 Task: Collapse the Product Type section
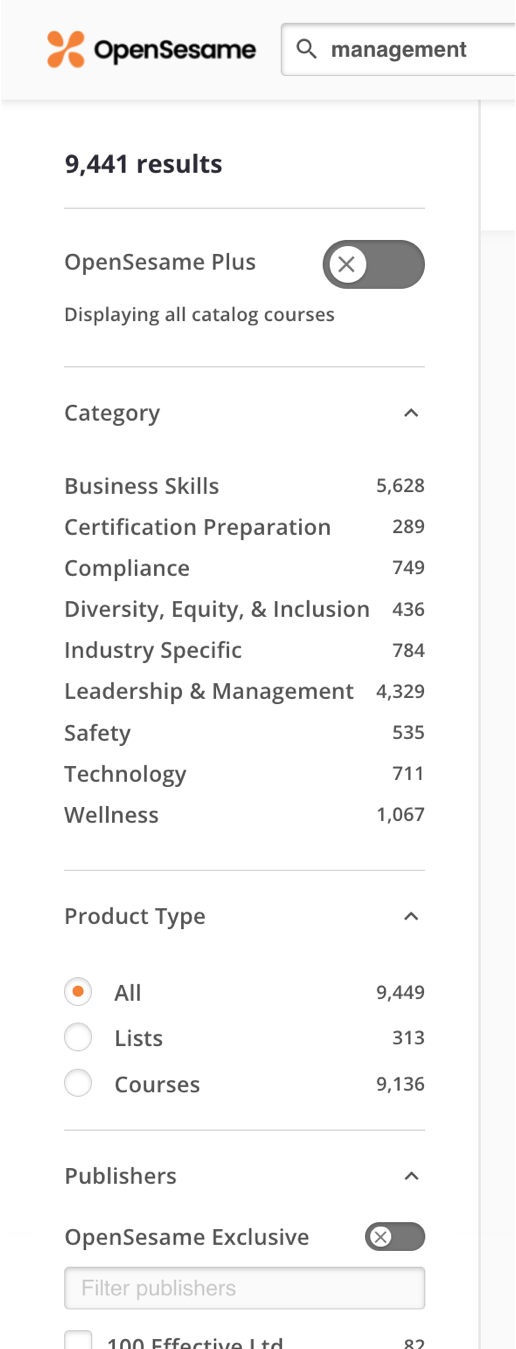pyautogui.click(x=411, y=916)
